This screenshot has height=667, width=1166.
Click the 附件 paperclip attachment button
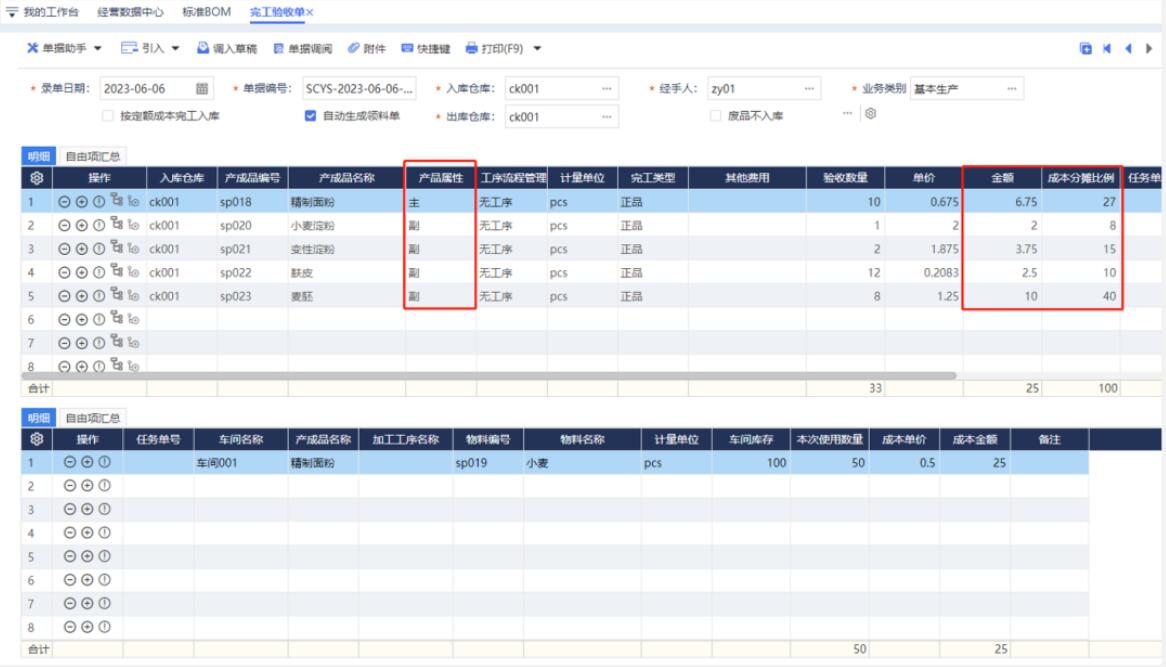pyautogui.click(x=367, y=48)
